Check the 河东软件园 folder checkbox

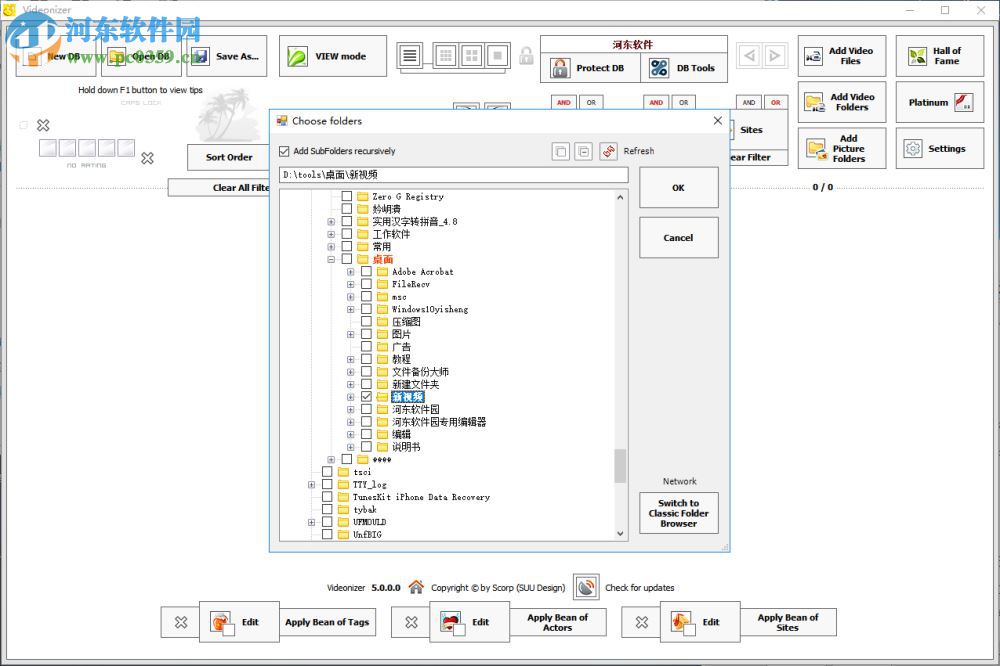coord(366,409)
